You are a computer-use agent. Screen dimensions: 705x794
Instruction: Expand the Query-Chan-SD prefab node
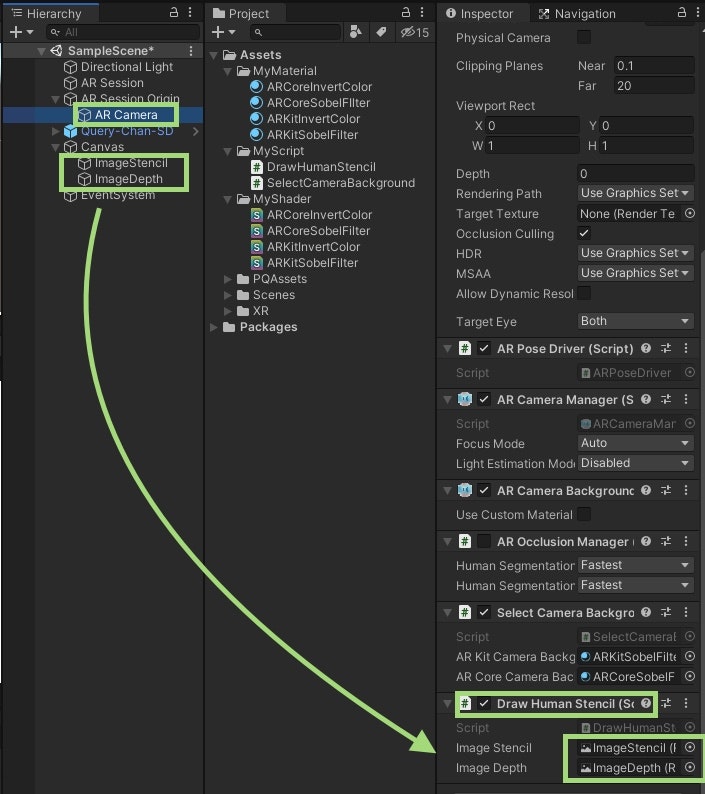tap(56, 131)
